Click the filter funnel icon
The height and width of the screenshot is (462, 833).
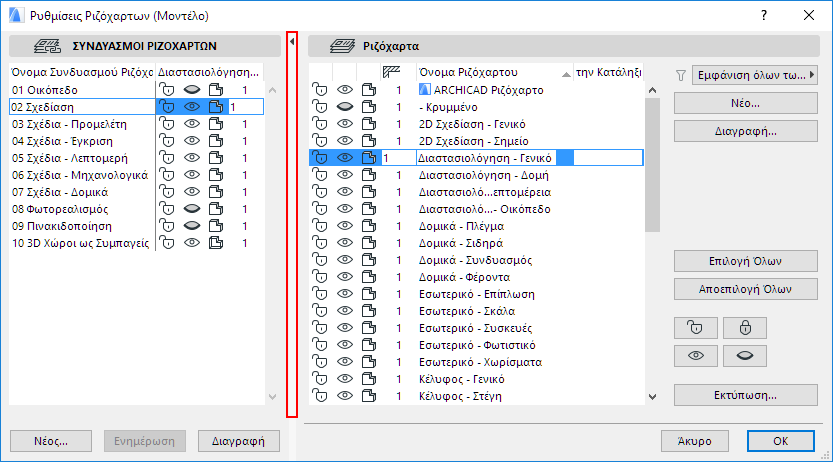pos(682,74)
